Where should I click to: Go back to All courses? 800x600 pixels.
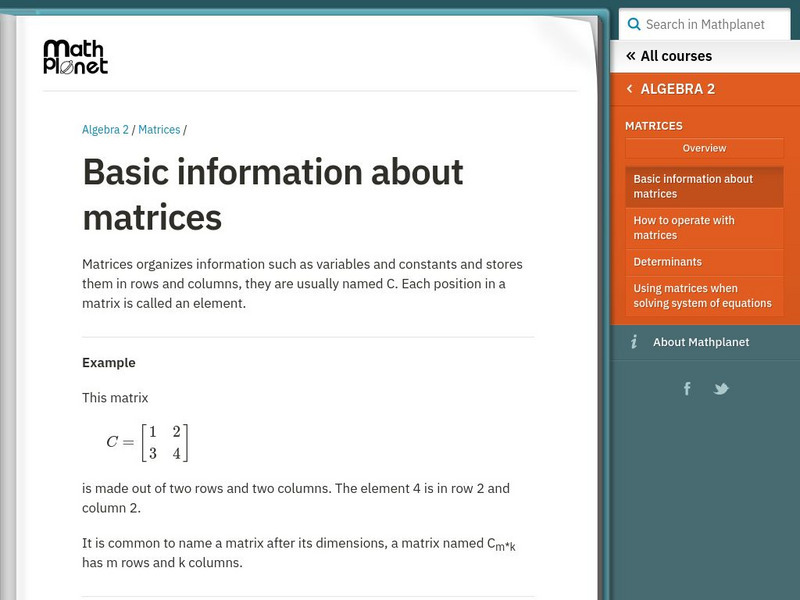[676, 56]
